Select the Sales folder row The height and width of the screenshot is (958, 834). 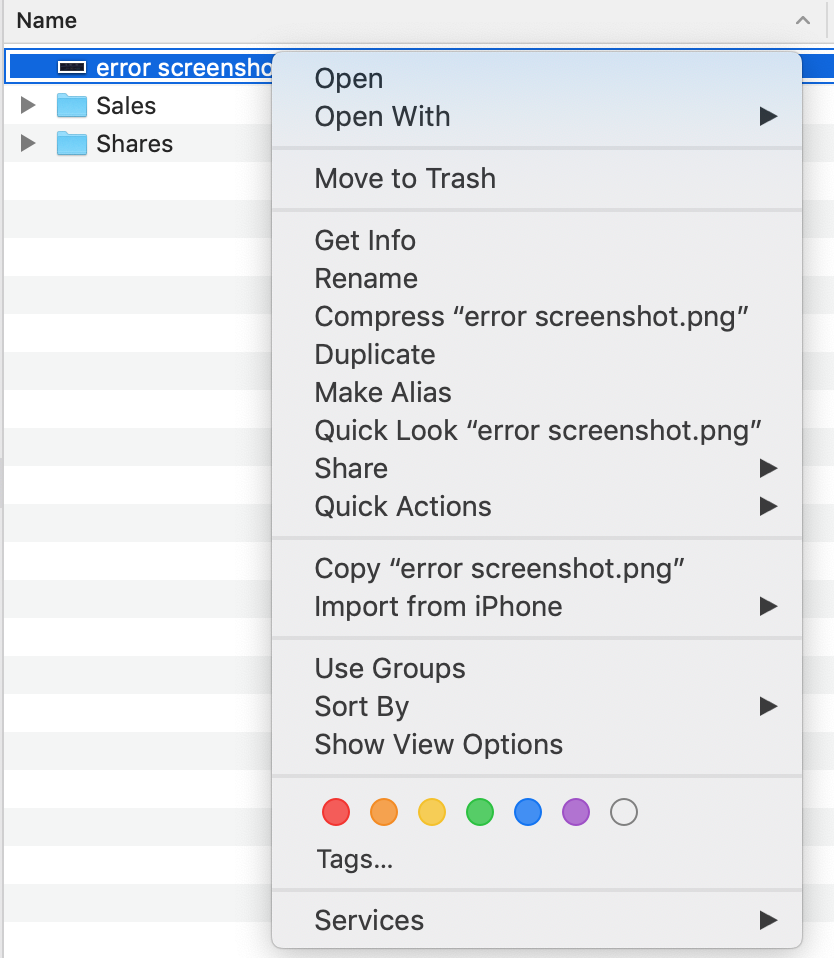[x=137, y=106]
